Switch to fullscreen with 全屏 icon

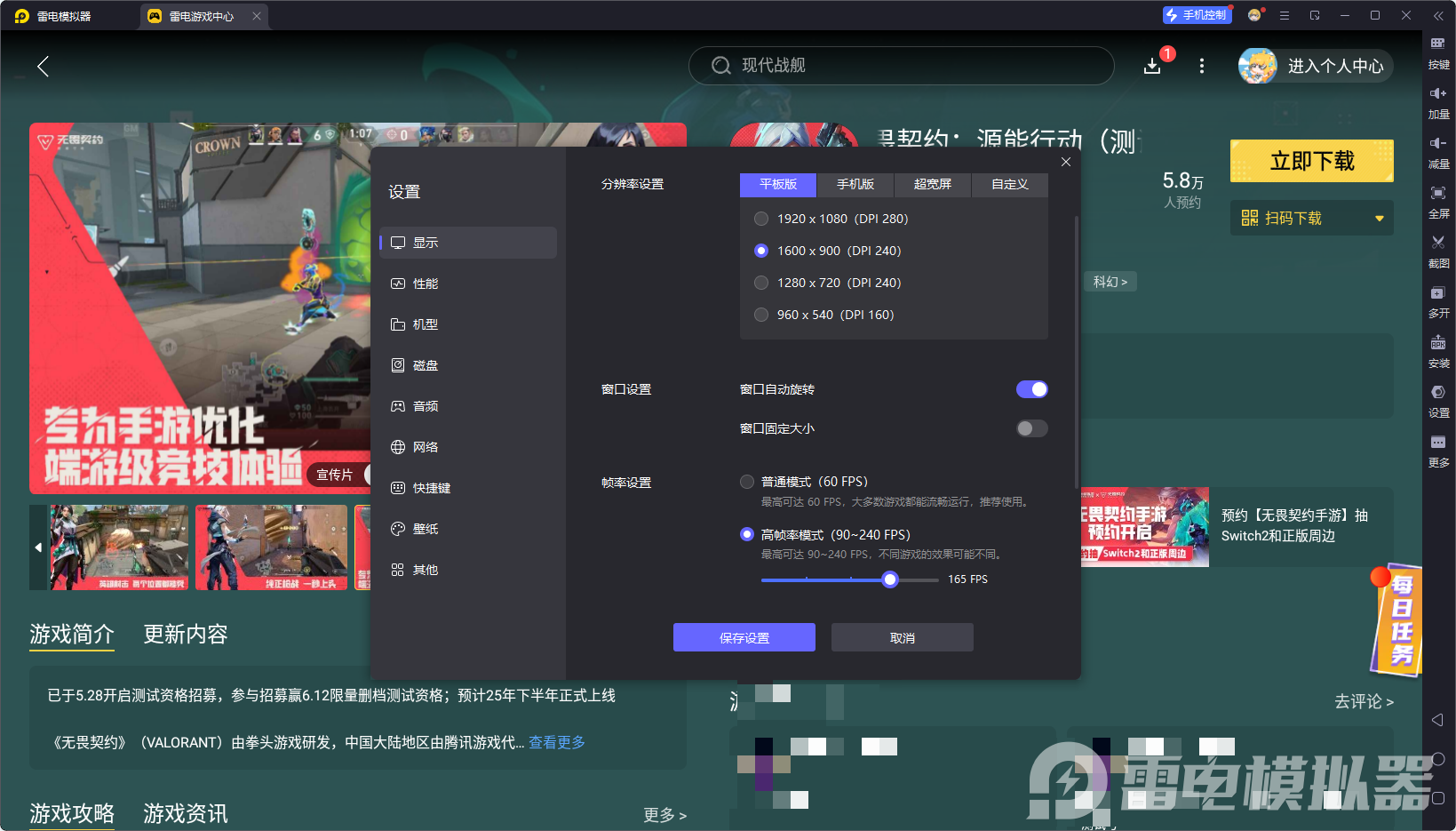click(1439, 203)
